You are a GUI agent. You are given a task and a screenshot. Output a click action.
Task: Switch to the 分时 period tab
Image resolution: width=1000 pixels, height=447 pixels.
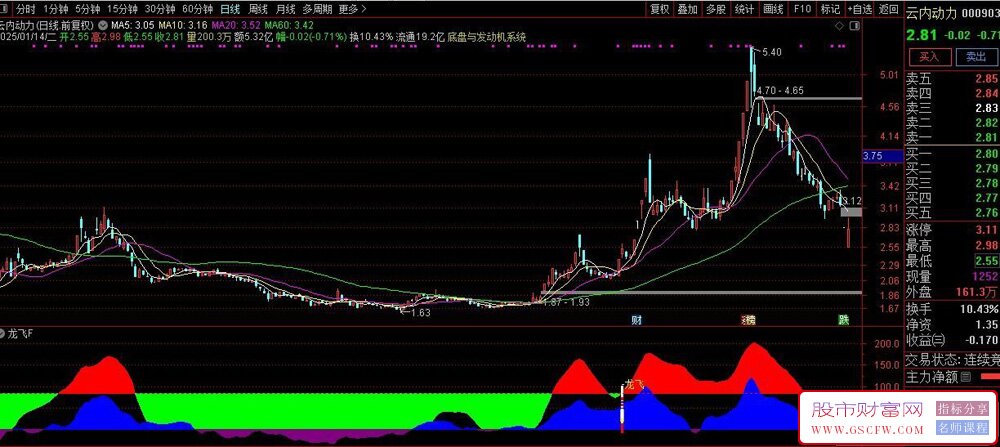coord(26,9)
